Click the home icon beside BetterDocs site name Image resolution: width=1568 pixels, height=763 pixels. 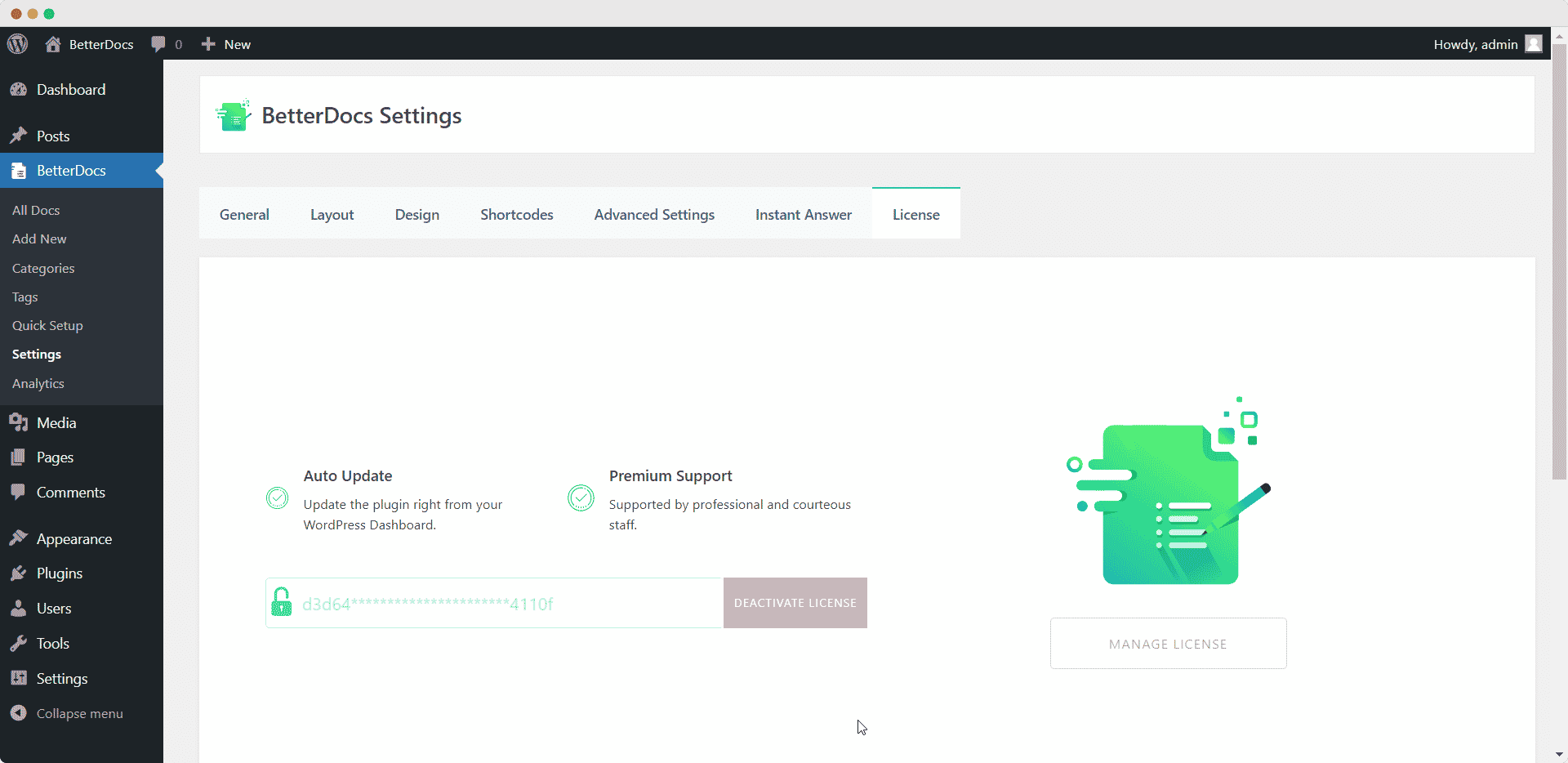(53, 44)
